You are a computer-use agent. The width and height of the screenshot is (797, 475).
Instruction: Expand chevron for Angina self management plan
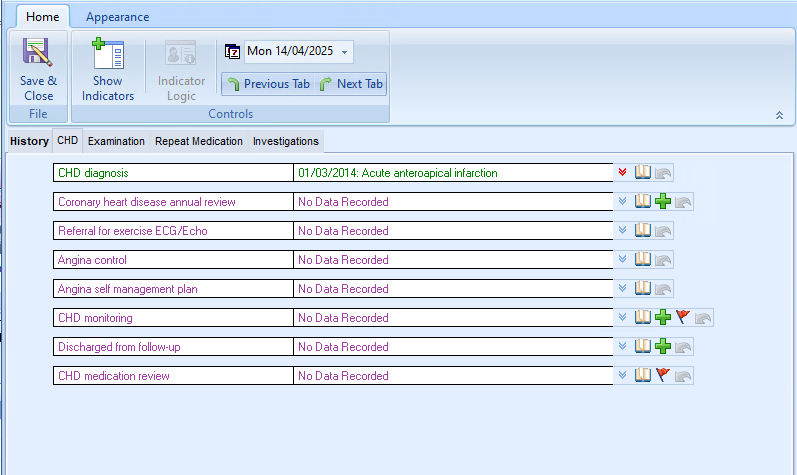point(622,289)
